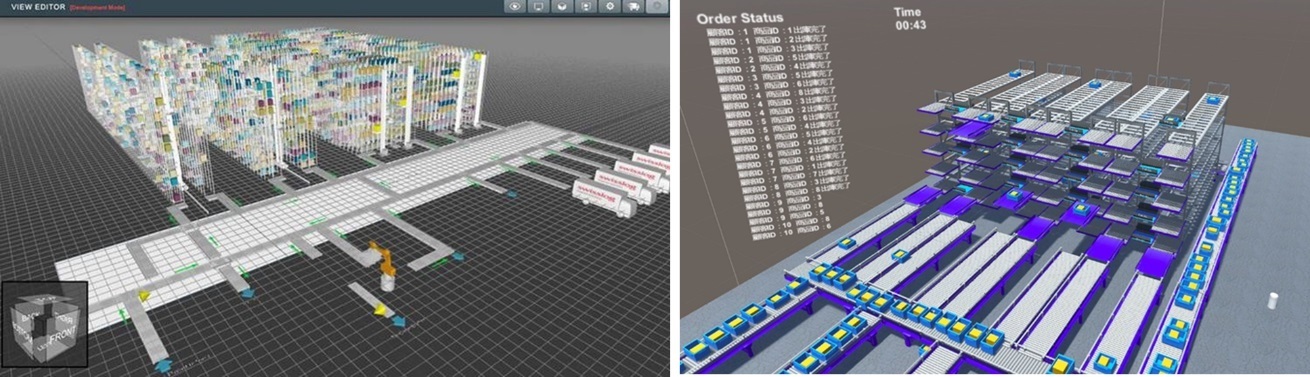Click the monitor display icon
This screenshot has height=377, width=1310.
[x=539, y=6]
